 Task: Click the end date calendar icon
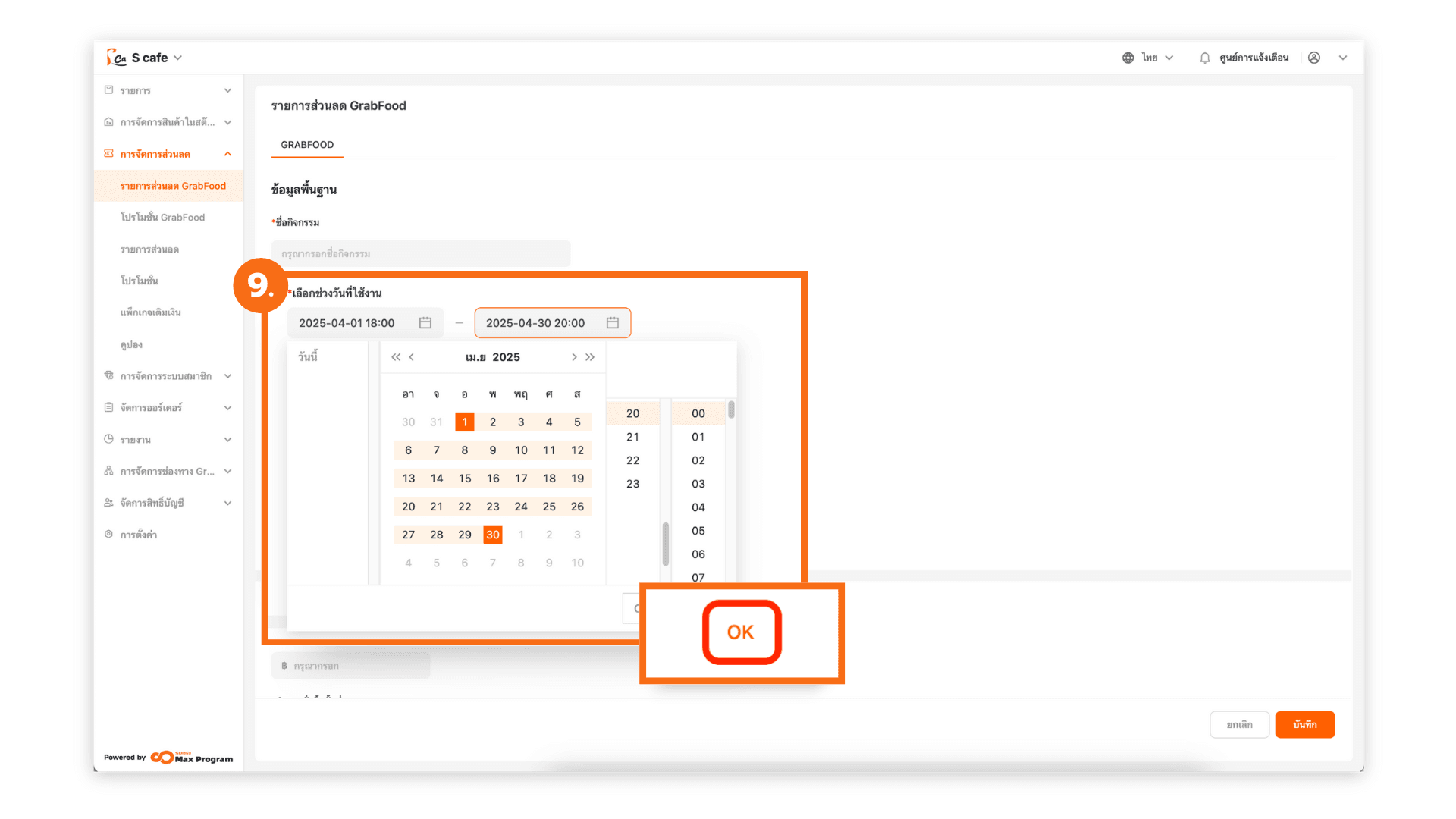(613, 323)
